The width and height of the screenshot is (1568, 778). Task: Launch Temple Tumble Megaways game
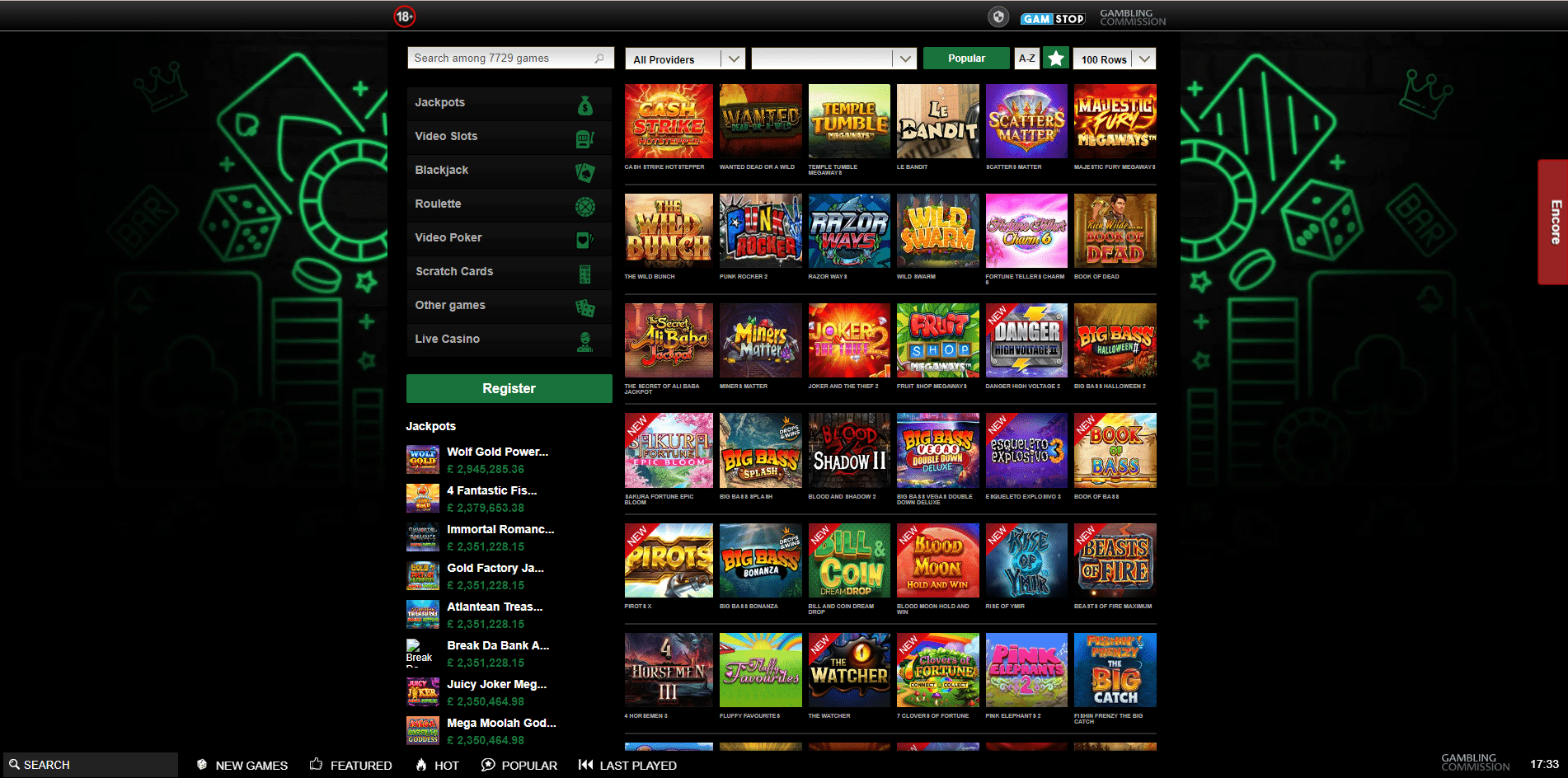tap(849, 121)
